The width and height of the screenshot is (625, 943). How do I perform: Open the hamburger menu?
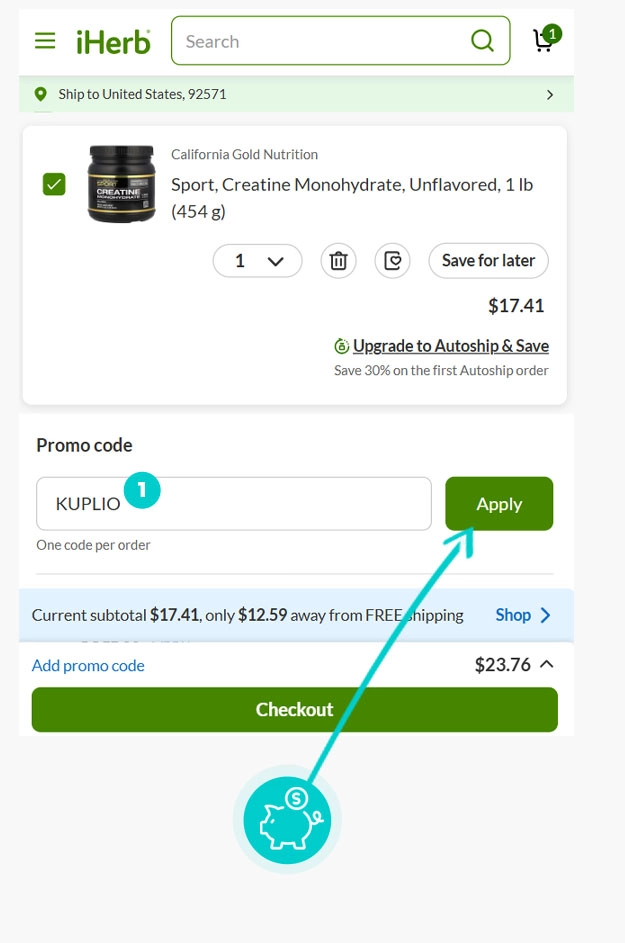pyautogui.click(x=45, y=41)
